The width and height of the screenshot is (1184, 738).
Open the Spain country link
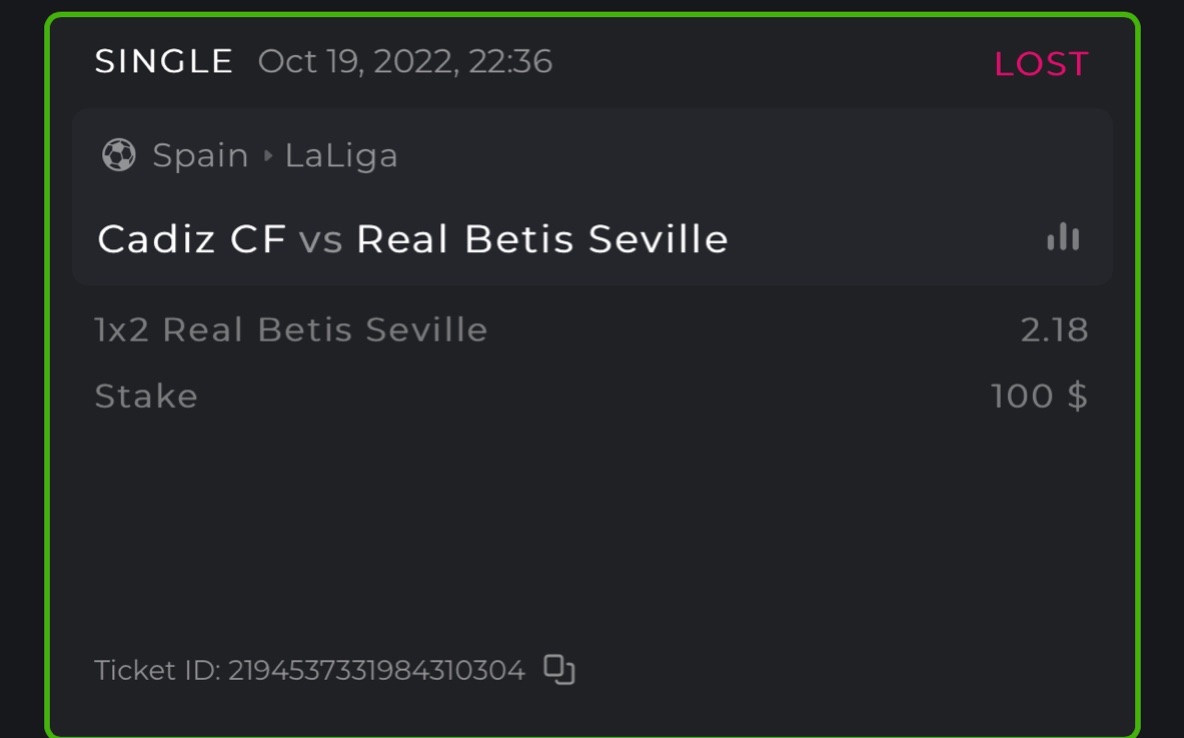[200, 156]
